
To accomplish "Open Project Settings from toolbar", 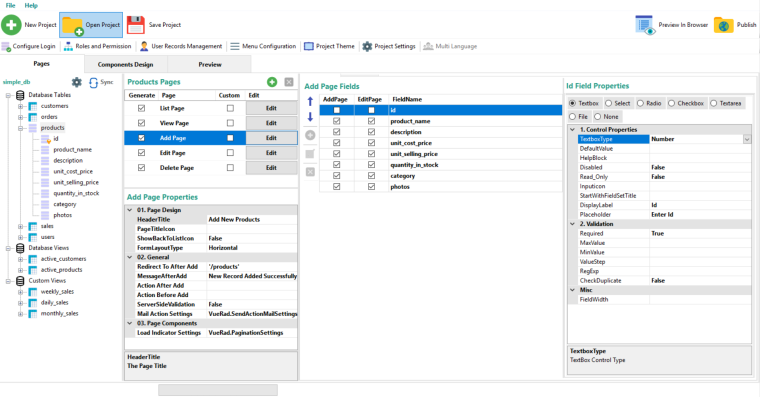I will pos(389,46).
